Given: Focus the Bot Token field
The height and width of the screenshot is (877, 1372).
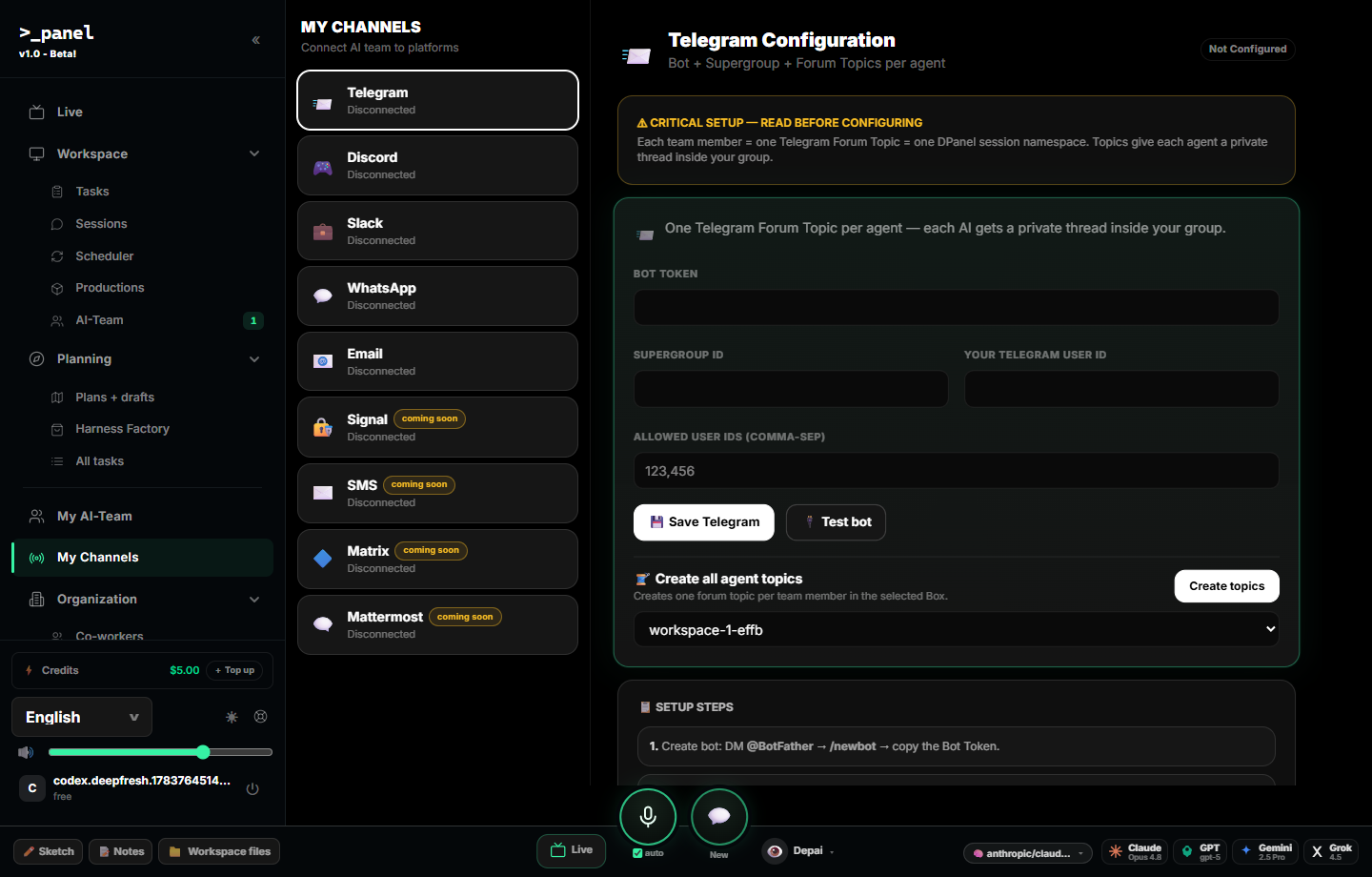Looking at the screenshot, I should [x=956, y=308].
